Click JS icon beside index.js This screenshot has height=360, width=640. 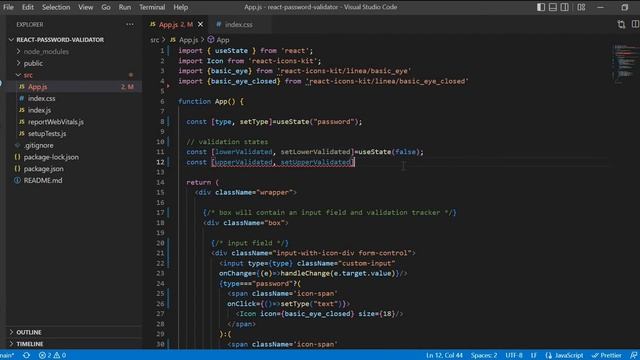coord(22,110)
